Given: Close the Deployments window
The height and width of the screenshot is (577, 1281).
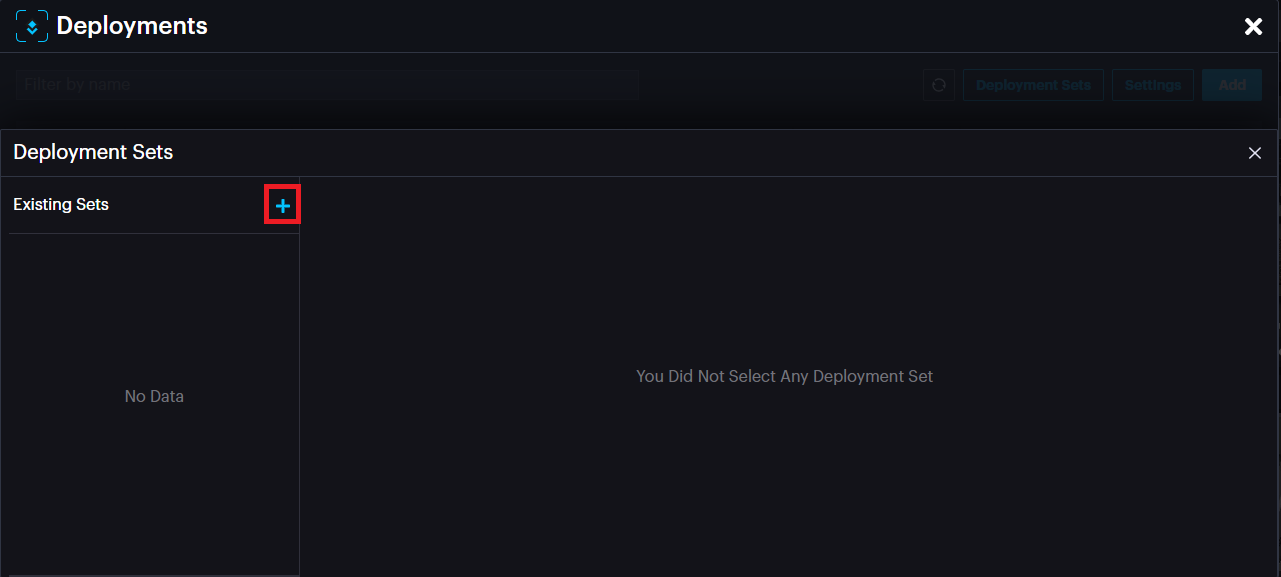Looking at the screenshot, I should pos(1253,27).
